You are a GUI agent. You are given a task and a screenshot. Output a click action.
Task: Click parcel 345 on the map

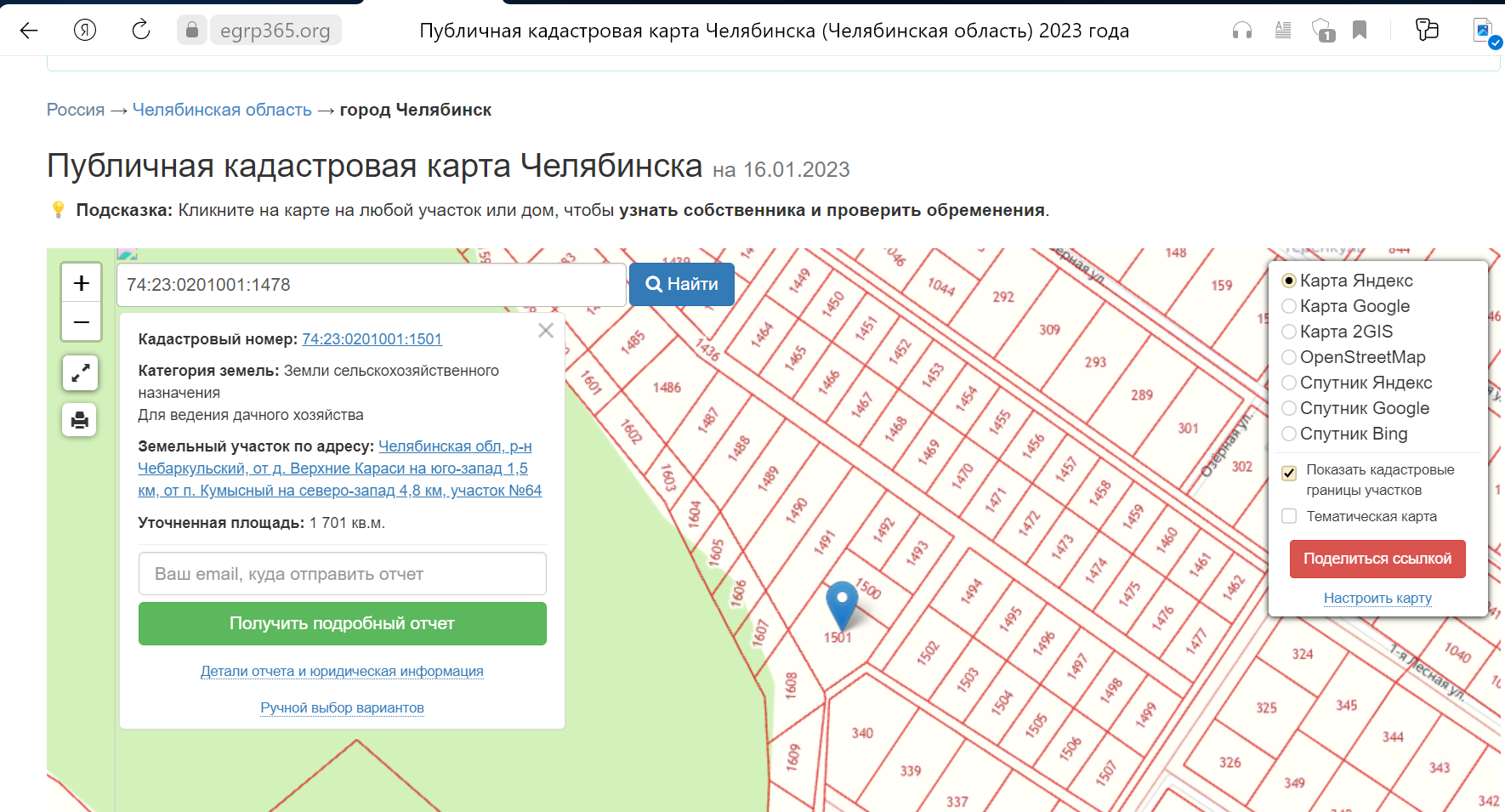click(1346, 705)
